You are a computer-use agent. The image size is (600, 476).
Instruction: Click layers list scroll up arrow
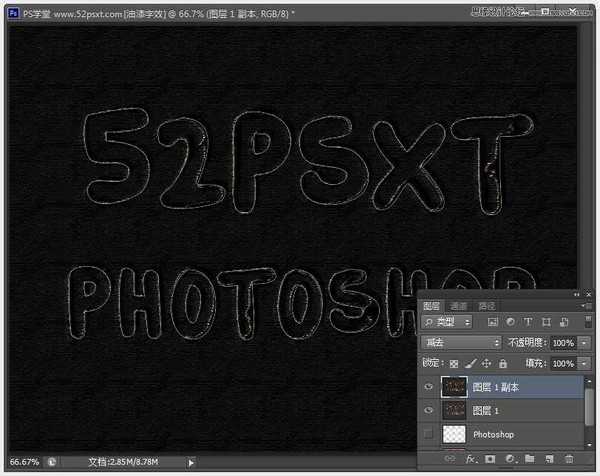pos(589,381)
